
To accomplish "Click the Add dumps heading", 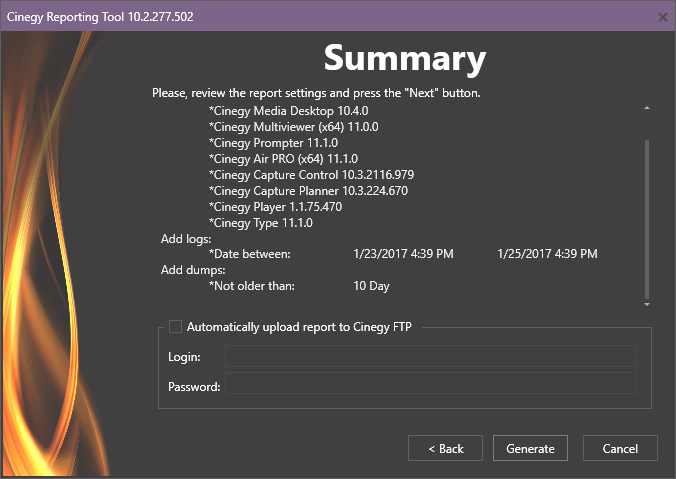I will coord(193,270).
